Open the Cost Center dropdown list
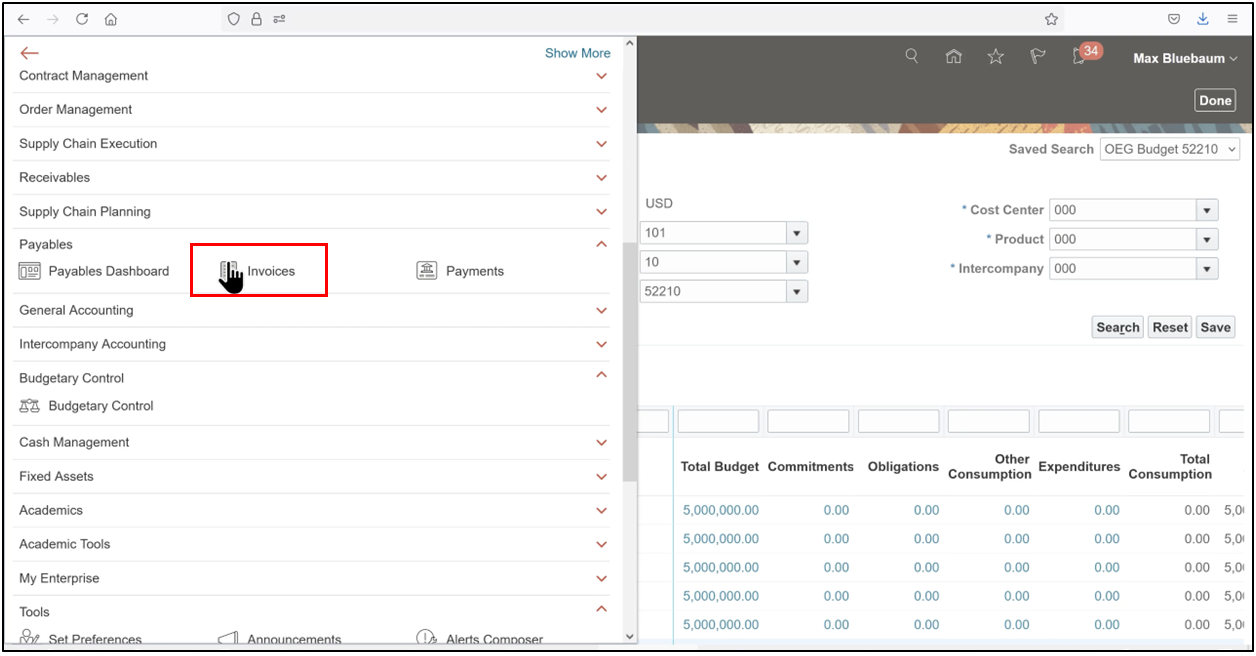 point(1208,210)
